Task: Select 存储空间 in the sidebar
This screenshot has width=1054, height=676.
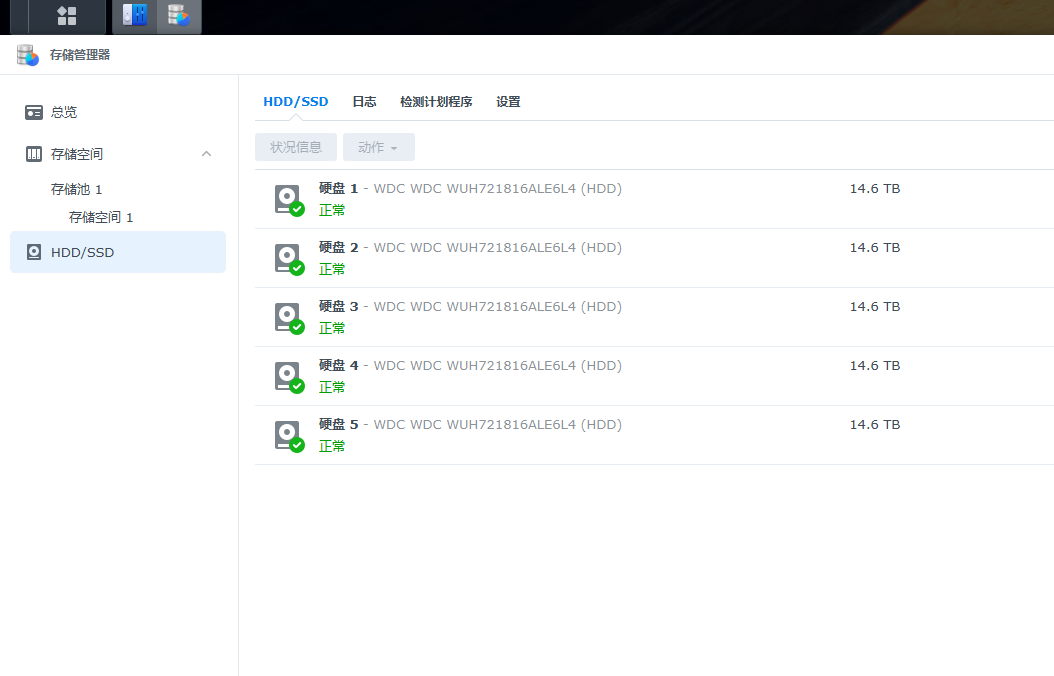Action: point(77,154)
